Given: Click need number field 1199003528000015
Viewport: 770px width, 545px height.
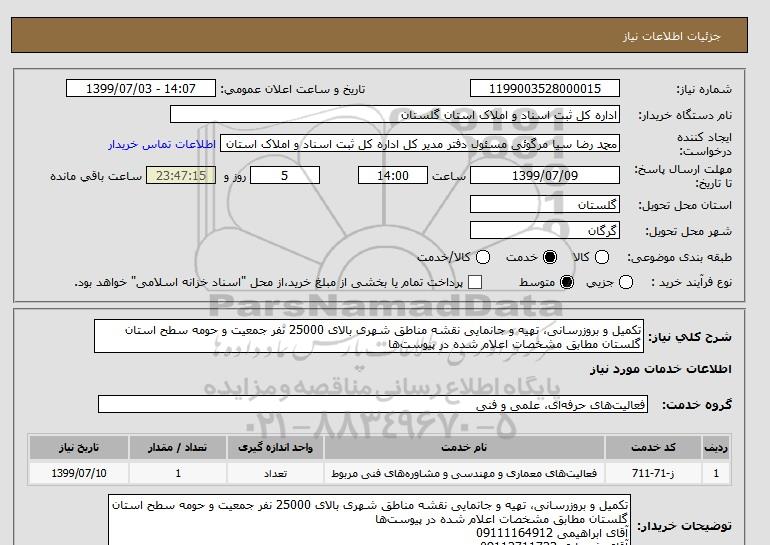Looking at the screenshot, I should pos(545,88).
